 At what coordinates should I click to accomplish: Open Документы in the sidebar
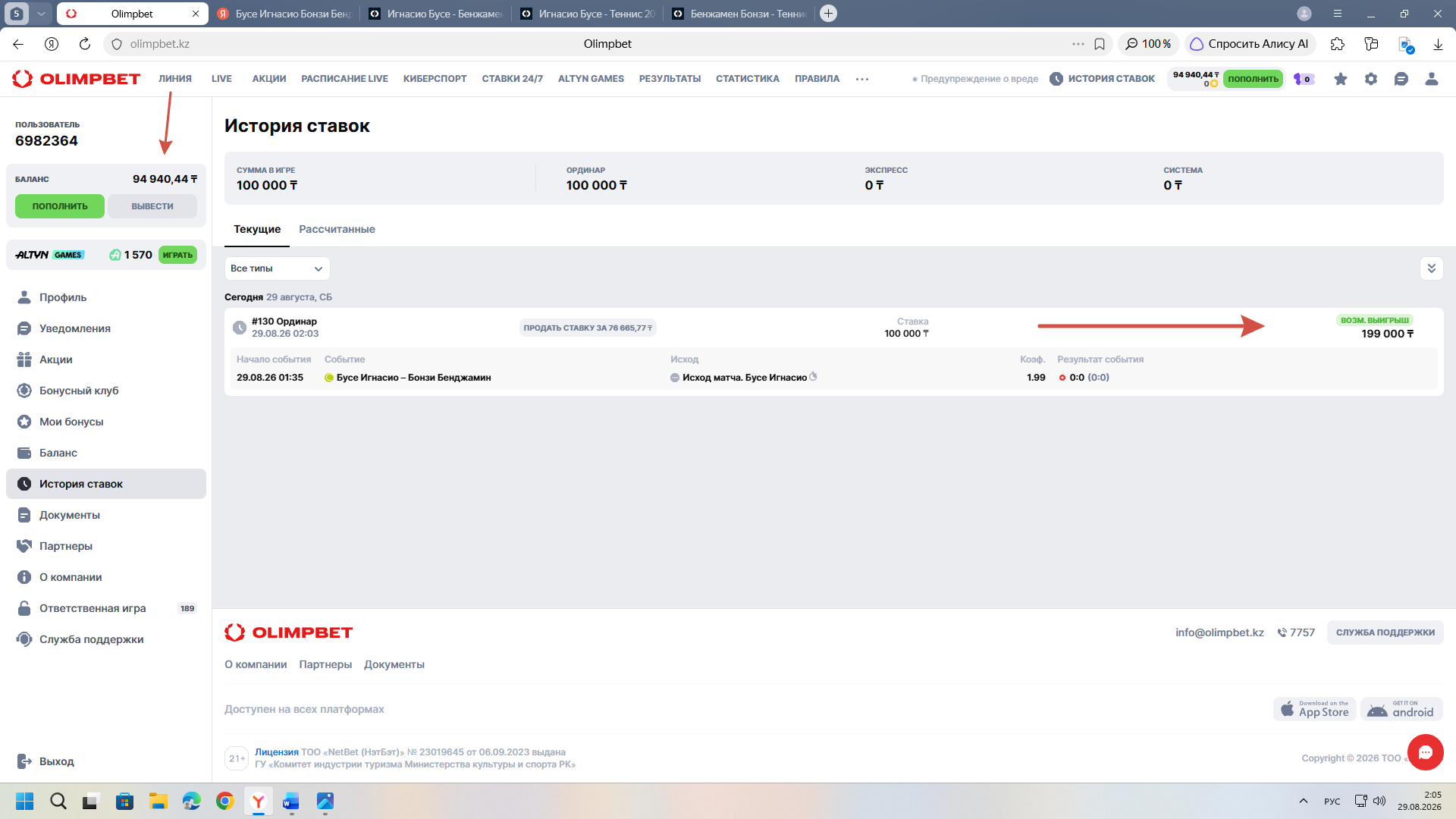(x=106, y=515)
